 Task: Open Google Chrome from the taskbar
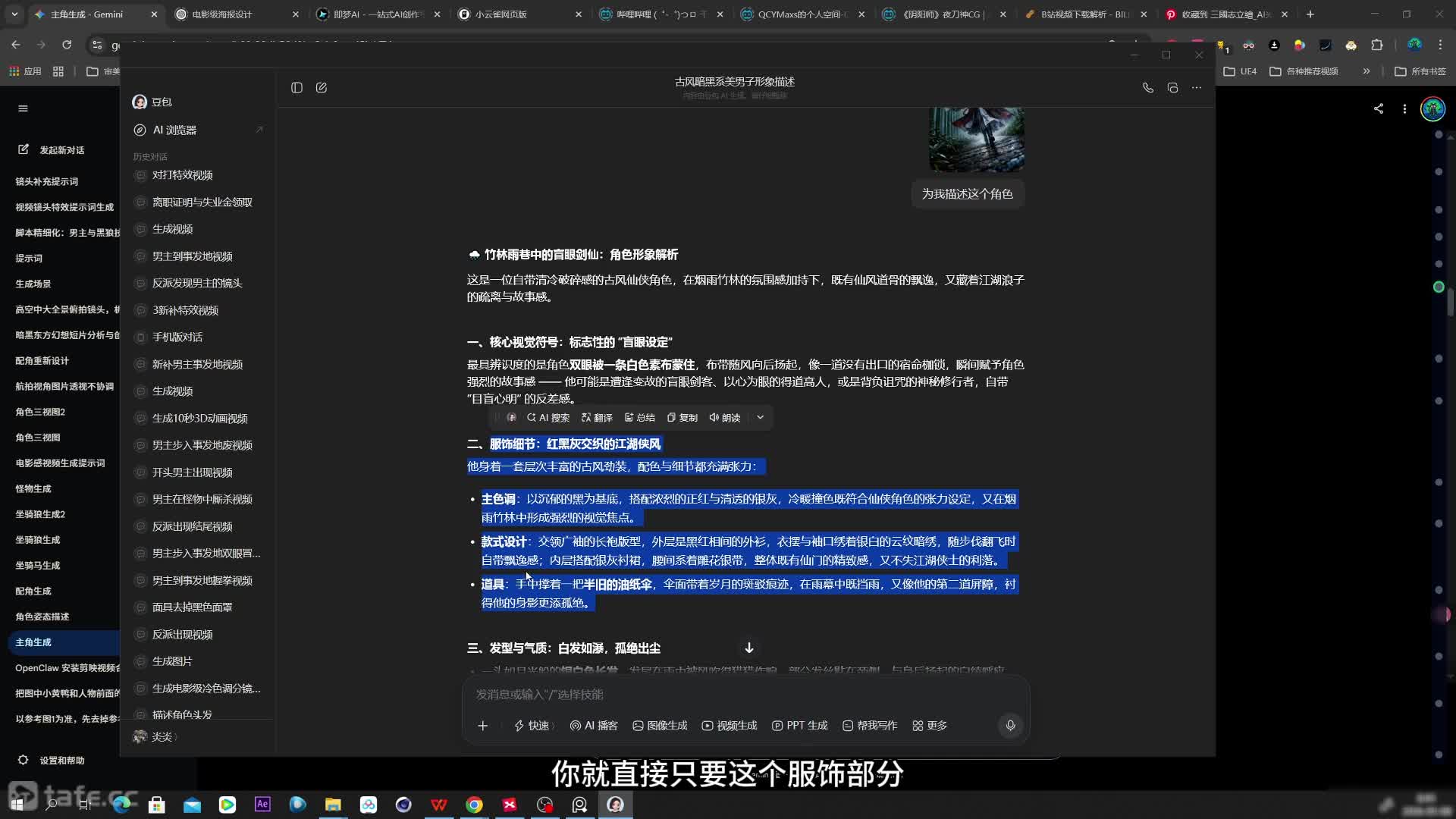474,805
